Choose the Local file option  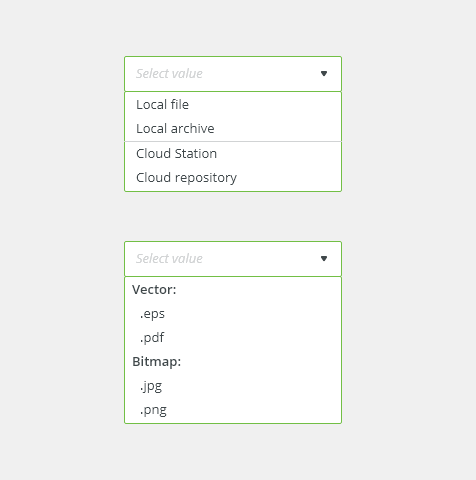click(x=233, y=105)
